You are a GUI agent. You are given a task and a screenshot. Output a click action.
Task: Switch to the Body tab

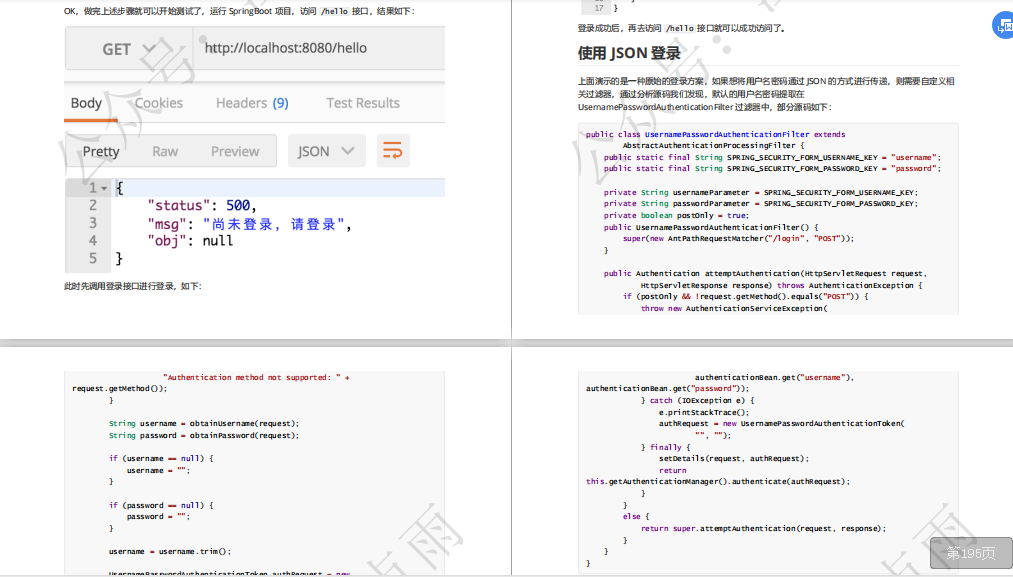(x=86, y=103)
